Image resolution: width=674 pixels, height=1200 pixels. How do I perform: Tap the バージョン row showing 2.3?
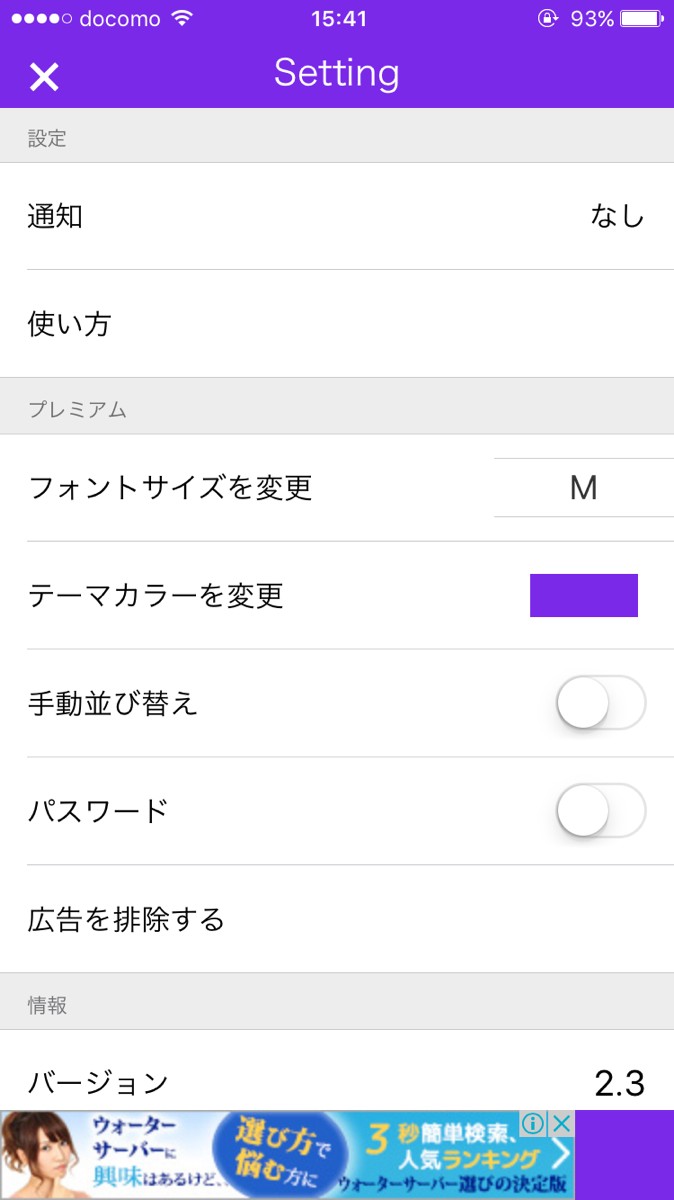337,1081
